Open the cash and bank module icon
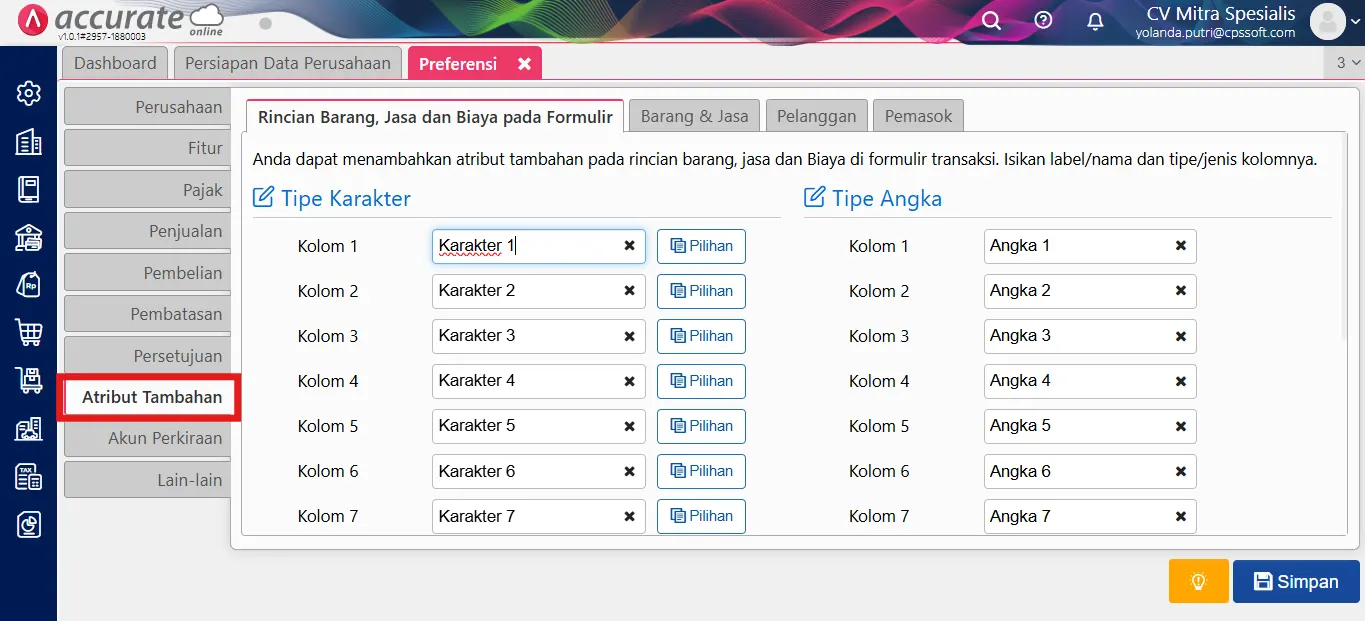This screenshot has height=621, width=1365. pyautogui.click(x=29, y=237)
